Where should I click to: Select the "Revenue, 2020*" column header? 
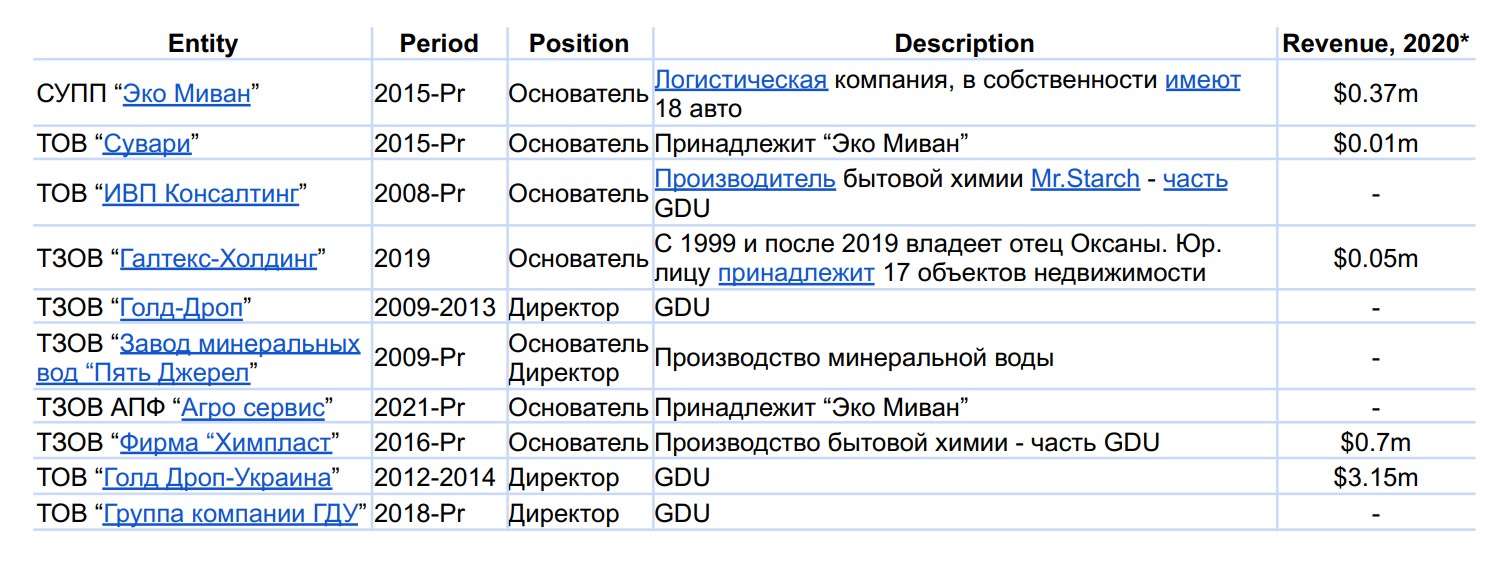[1376, 44]
